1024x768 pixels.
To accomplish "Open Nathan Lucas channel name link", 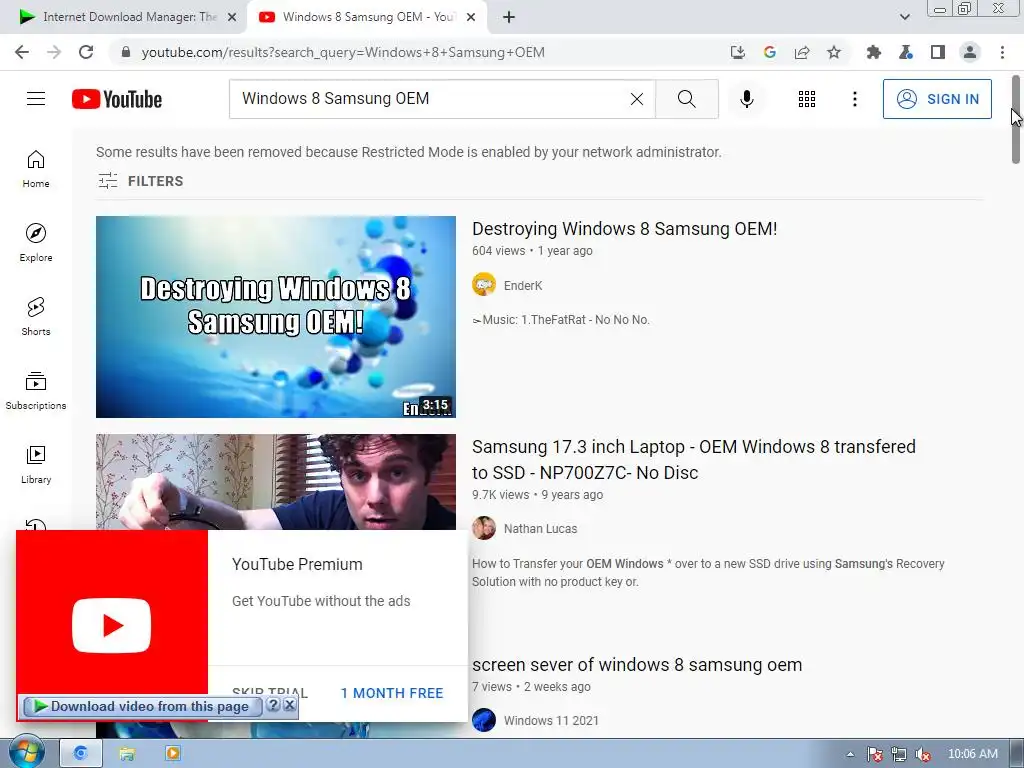I will (541, 528).
